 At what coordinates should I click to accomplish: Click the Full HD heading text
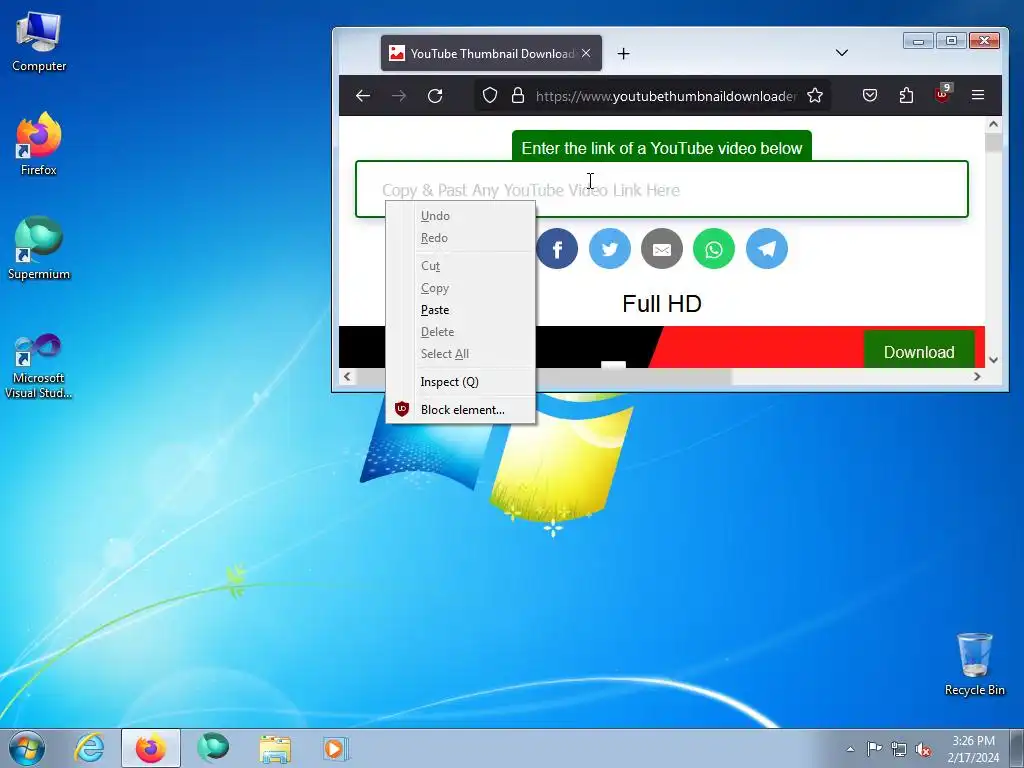(662, 304)
